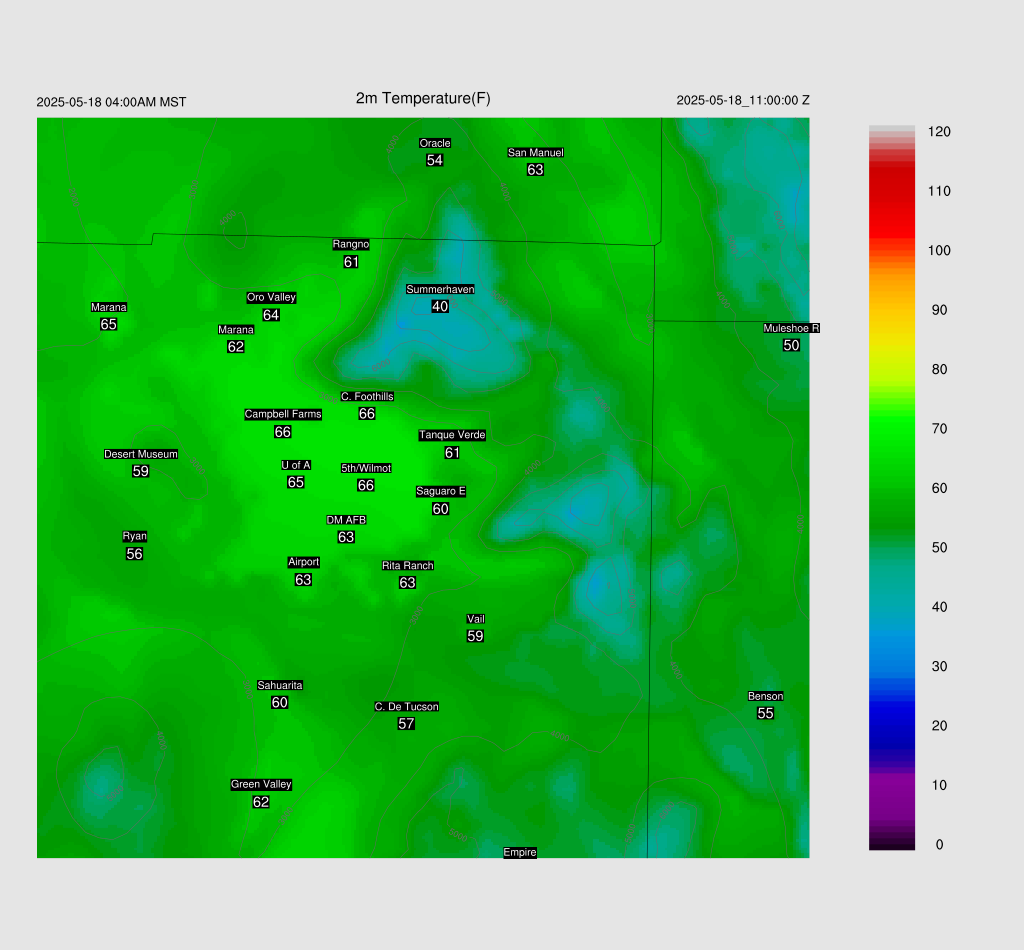Click the 61 reading under Tanque Verde
The image size is (1024, 950).
(452, 452)
